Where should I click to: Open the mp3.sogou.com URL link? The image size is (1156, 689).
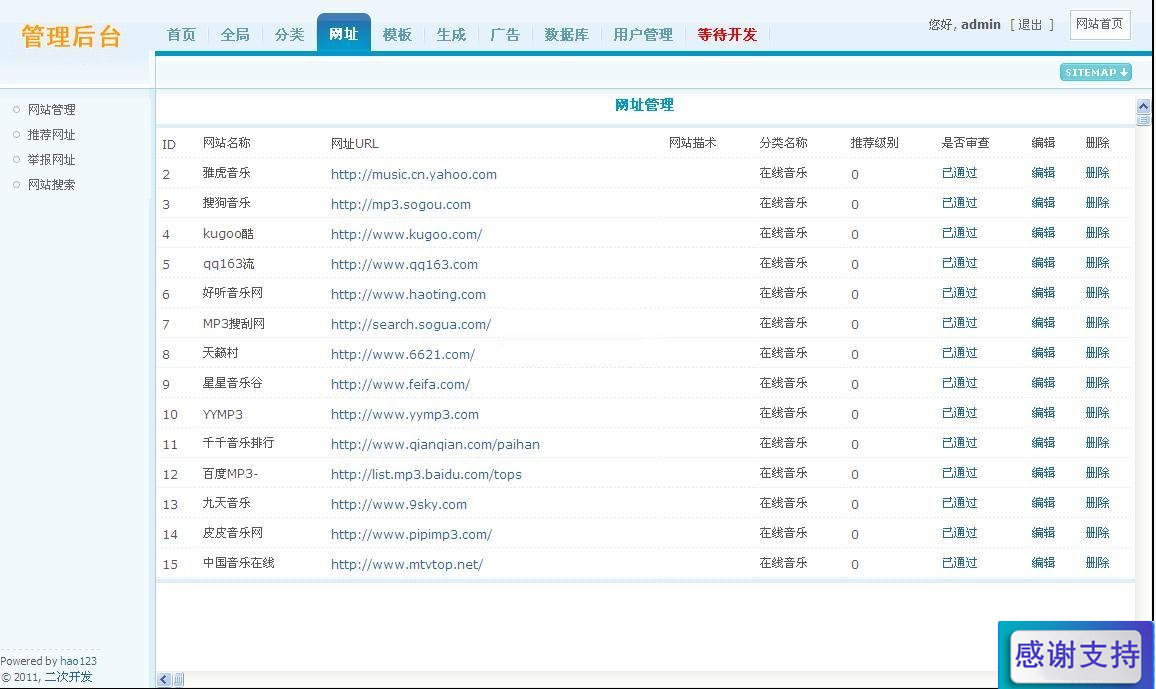coord(400,205)
